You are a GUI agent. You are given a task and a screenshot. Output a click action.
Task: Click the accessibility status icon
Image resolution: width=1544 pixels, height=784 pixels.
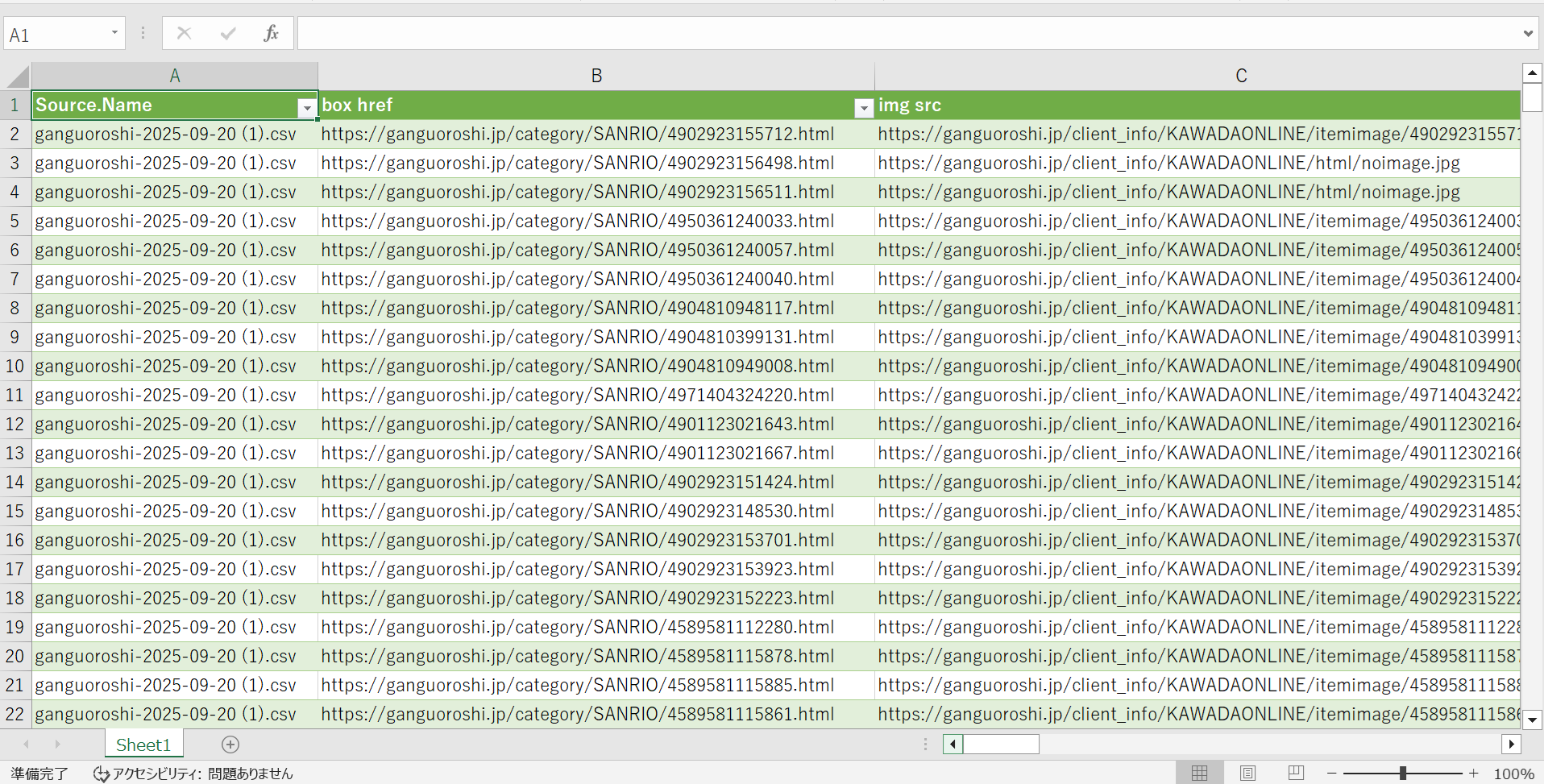coord(101,774)
